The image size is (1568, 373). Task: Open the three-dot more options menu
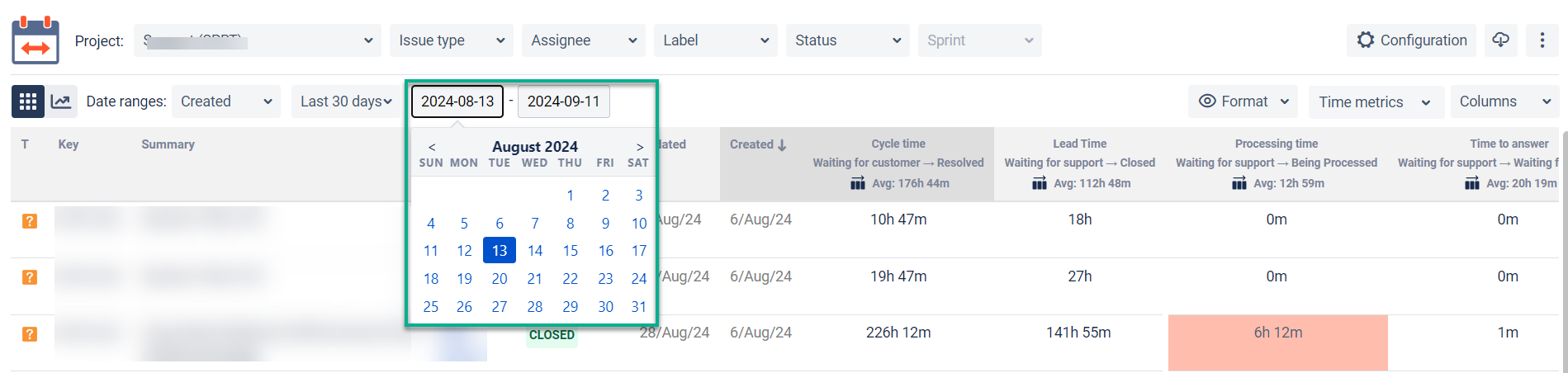pyautogui.click(x=1542, y=40)
